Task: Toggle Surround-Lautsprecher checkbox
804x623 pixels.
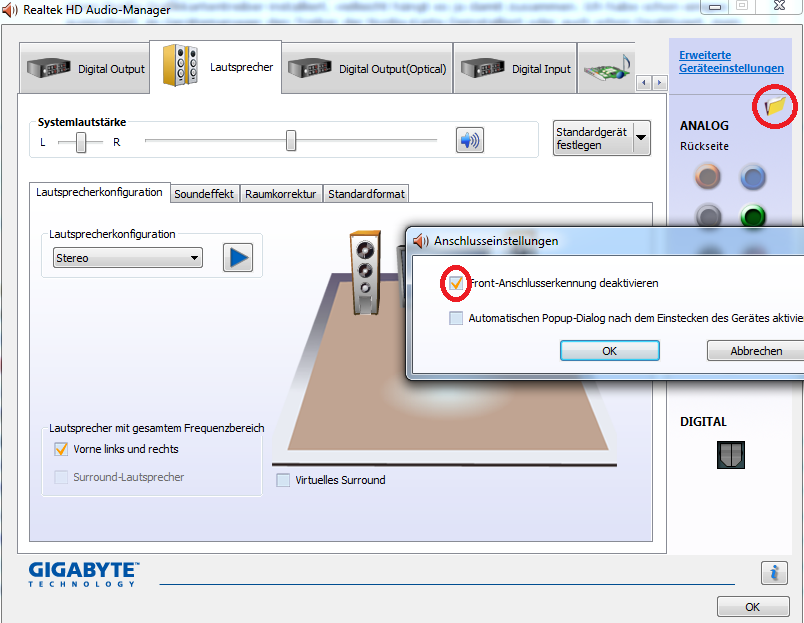Action: pyautogui.click(x=61, y=477)
